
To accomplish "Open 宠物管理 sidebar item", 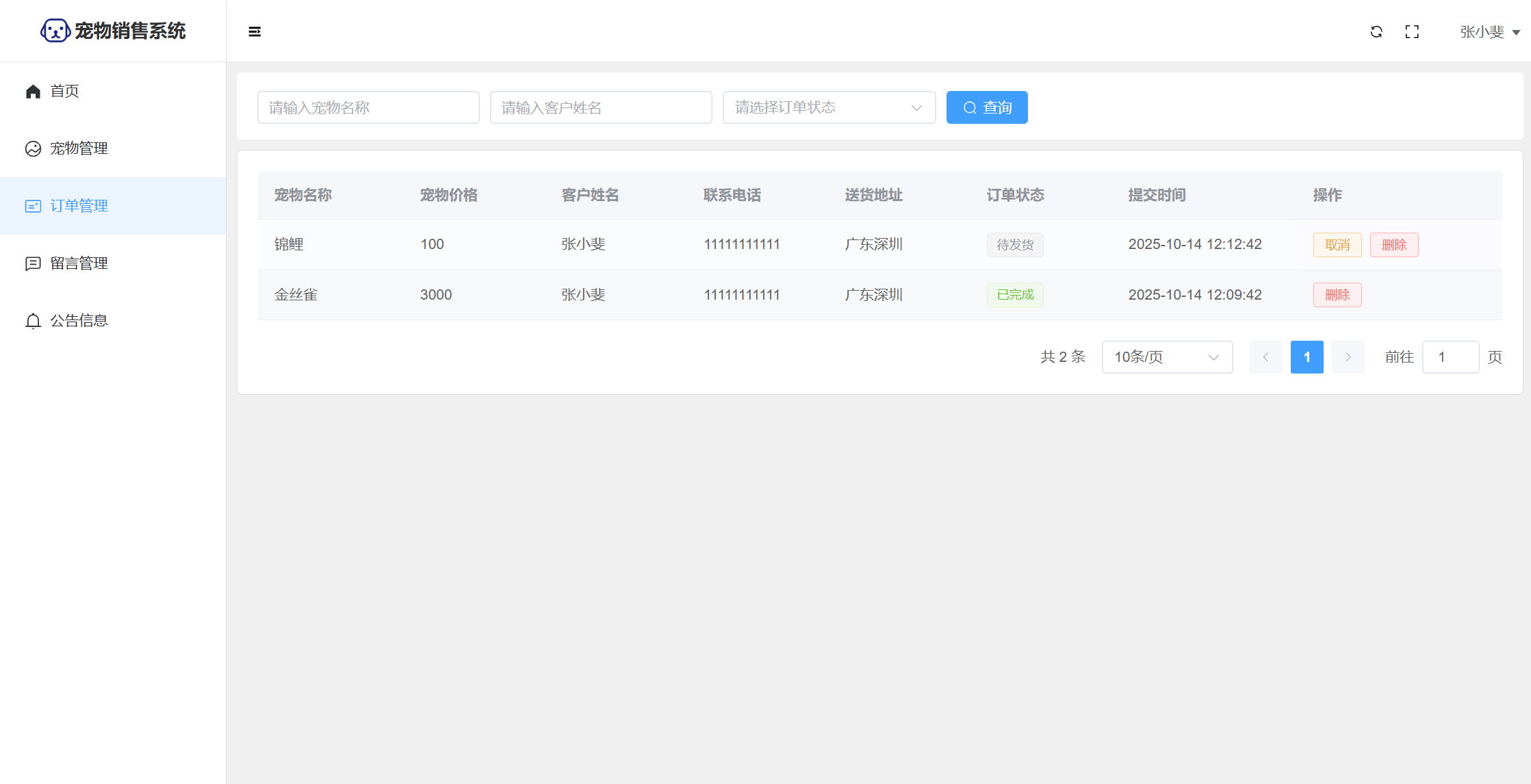I will (79, 148).
